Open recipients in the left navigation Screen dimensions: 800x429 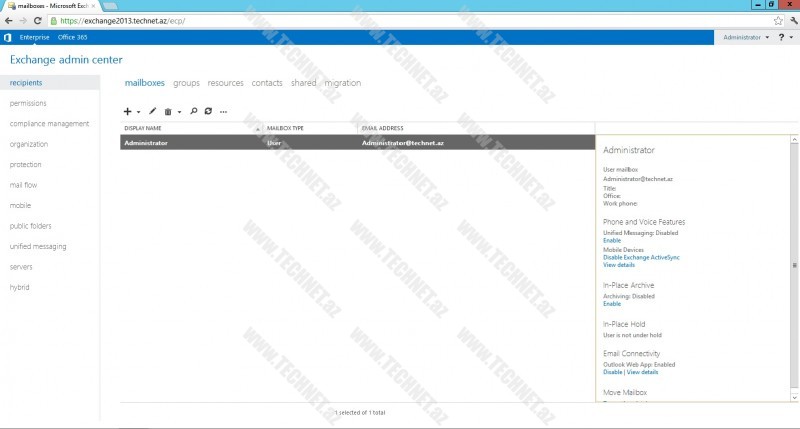[x=50, y=83]
